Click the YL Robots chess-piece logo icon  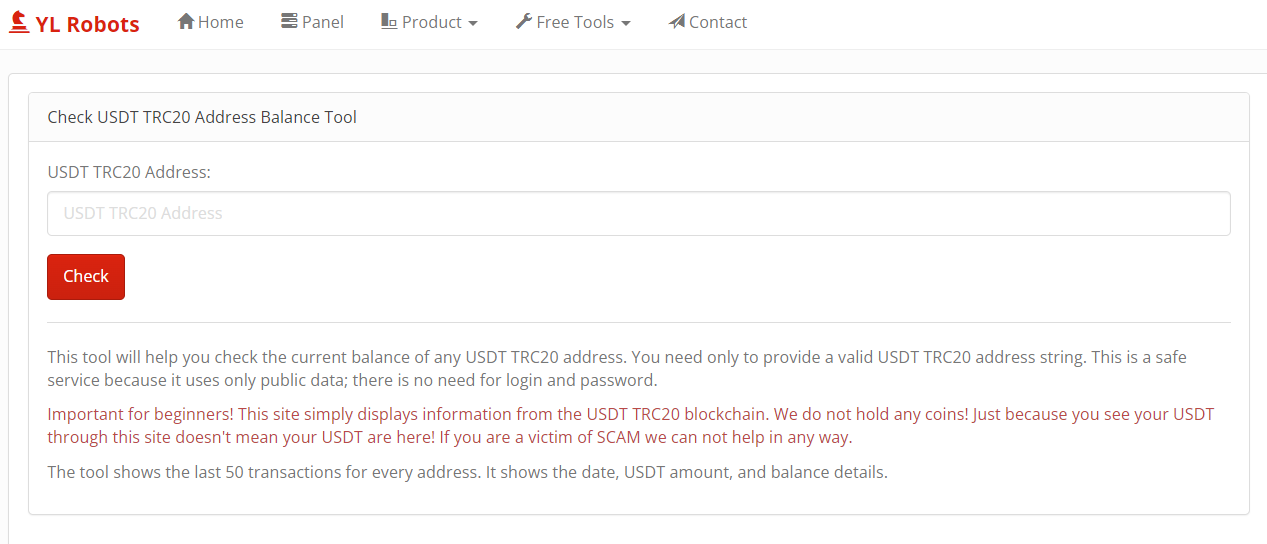pos(19,22)
